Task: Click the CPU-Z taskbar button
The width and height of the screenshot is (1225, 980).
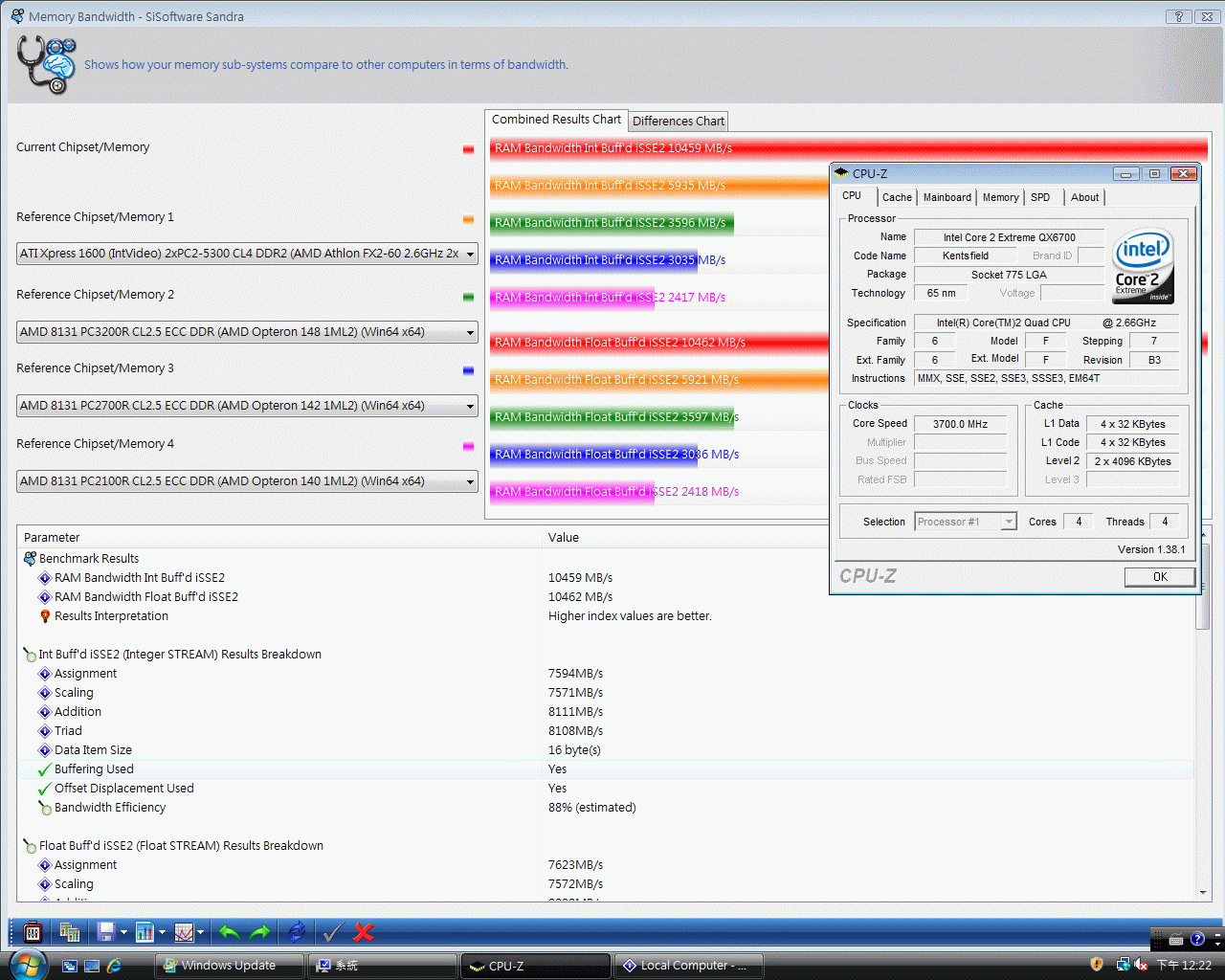Action: pyautogui.click(x=536, y=966)
